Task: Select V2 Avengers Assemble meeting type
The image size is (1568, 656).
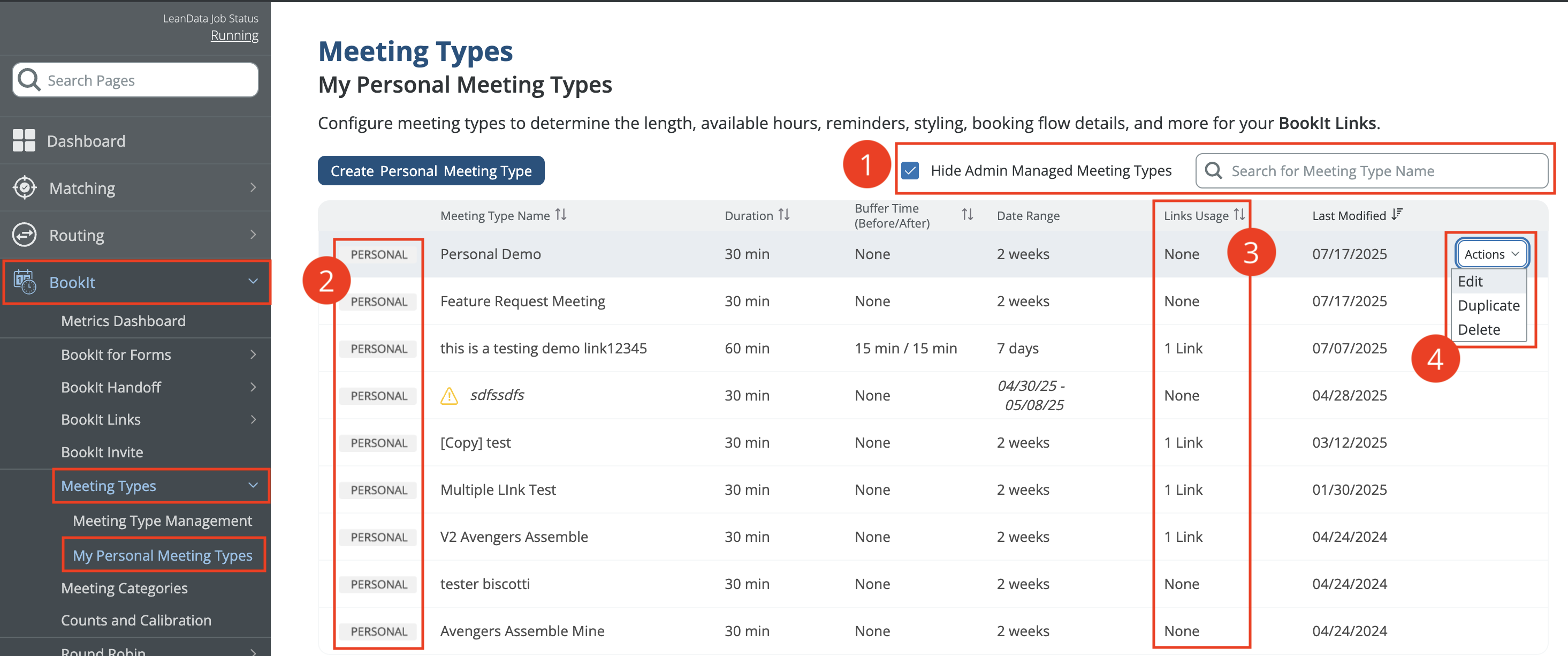Action: 514,537
